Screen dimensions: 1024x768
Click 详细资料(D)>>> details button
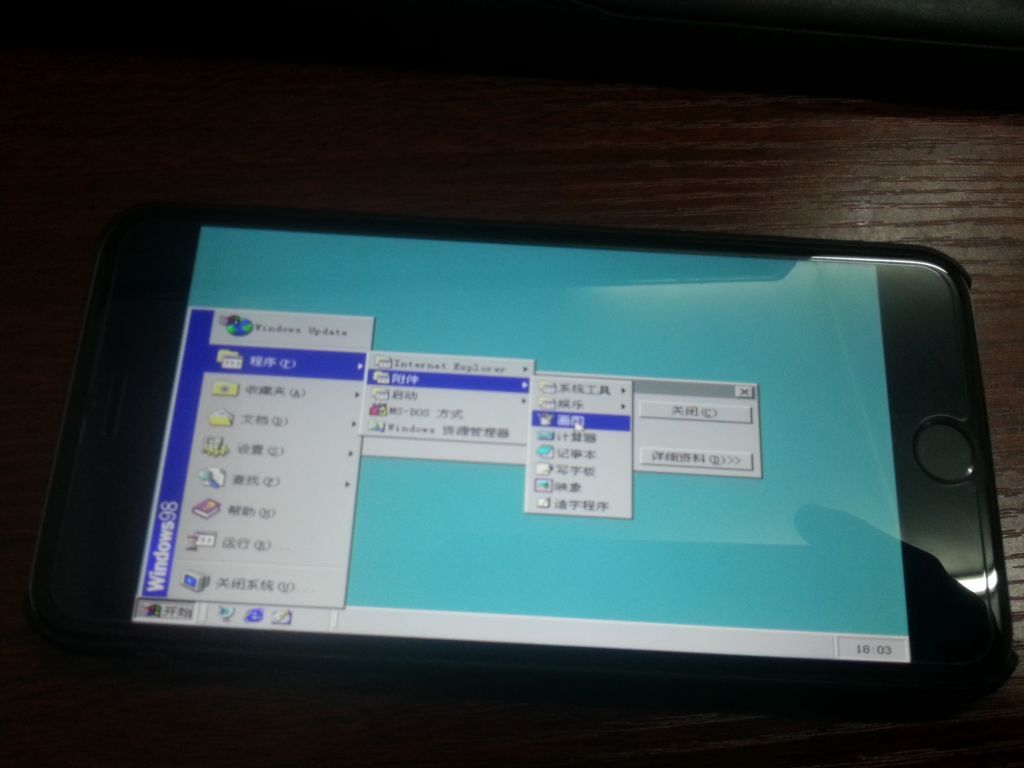tap(696, 460)
